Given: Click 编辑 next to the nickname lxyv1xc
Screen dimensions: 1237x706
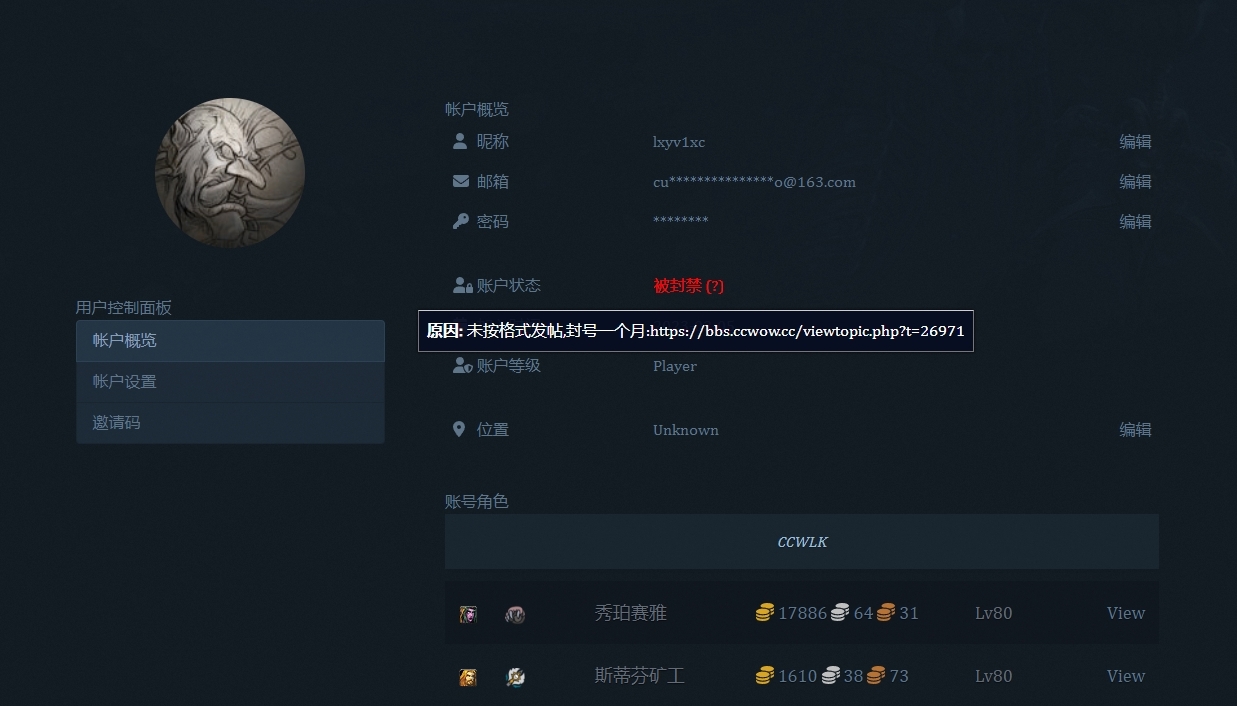Looking at the screenshot, I should (1136, 141).
